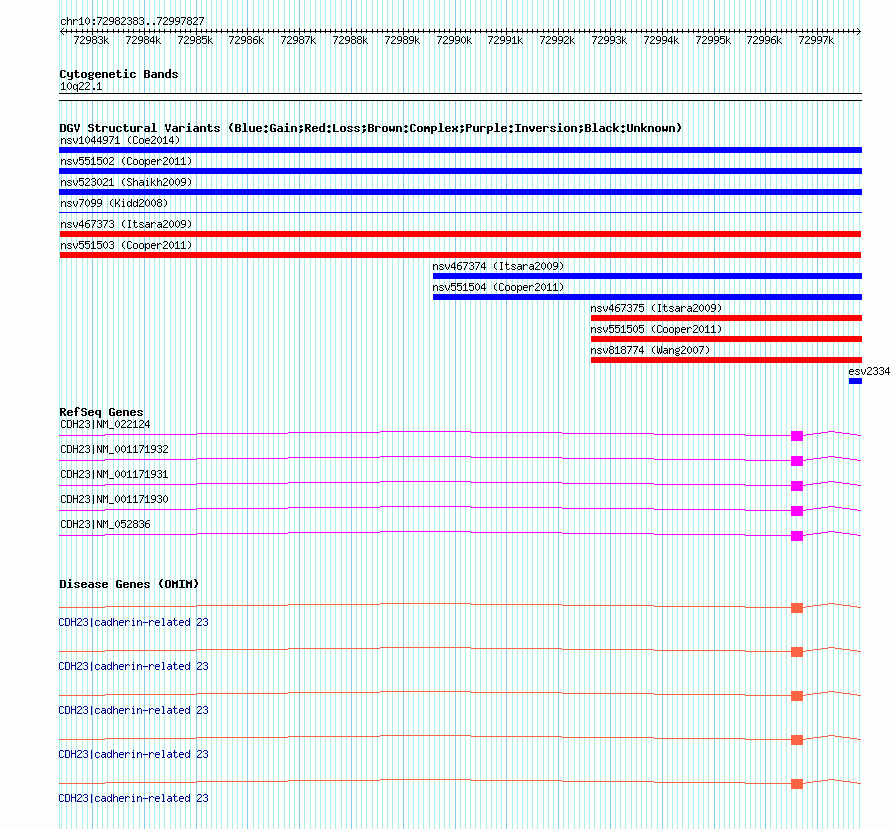
Task: Click the red bar under nsv467375
Action: 726,318
